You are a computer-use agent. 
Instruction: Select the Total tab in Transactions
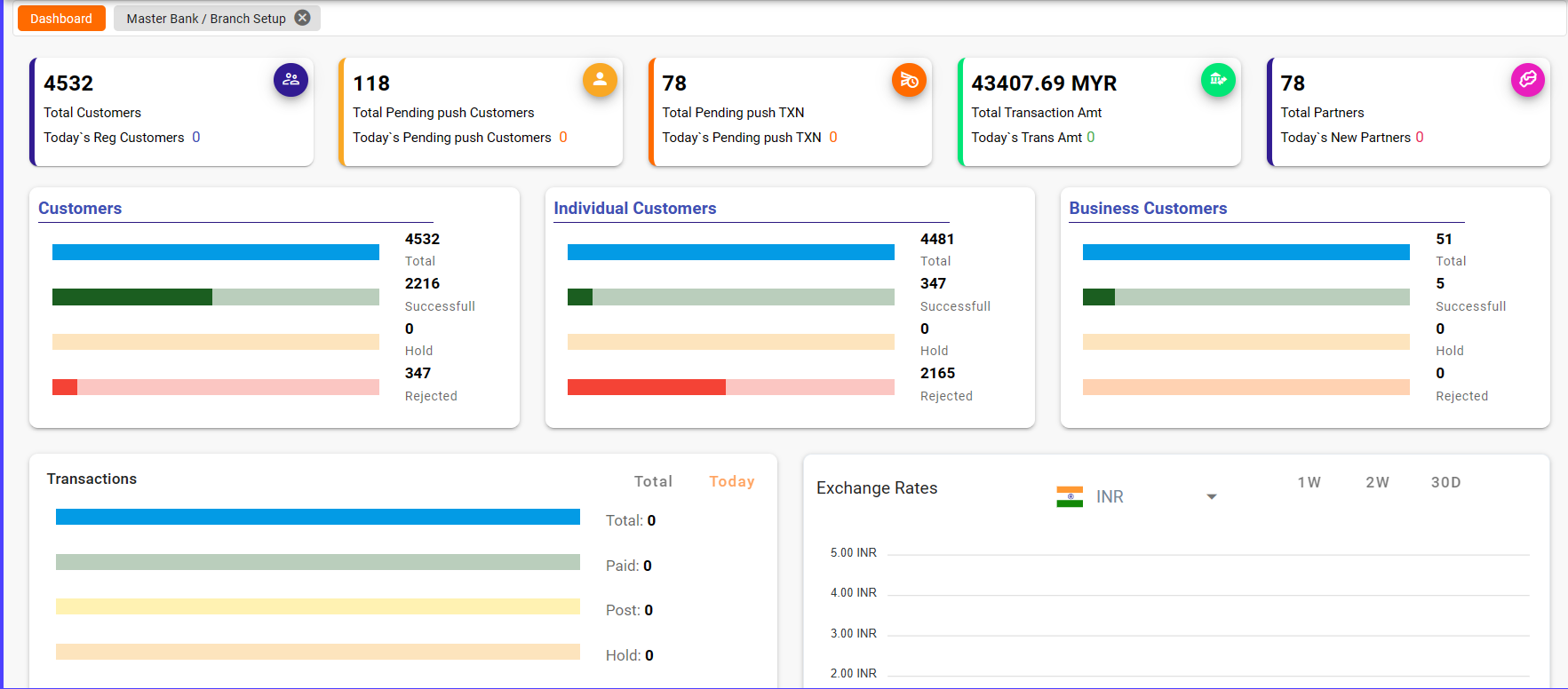[x=653, y=481]
